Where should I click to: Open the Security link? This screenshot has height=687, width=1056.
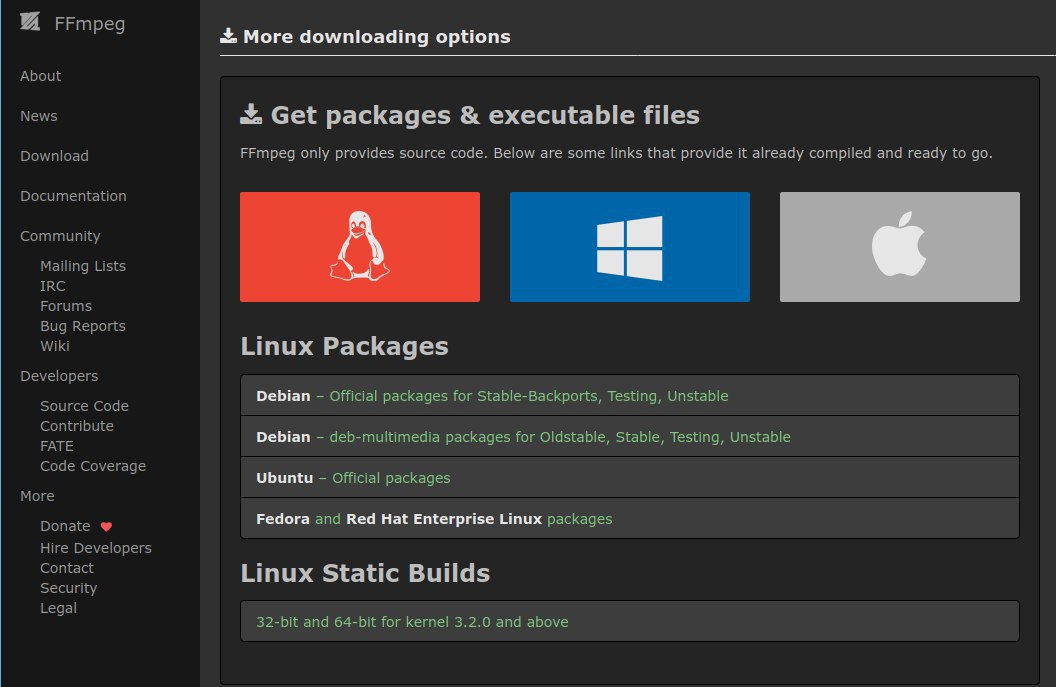[69, 588]
